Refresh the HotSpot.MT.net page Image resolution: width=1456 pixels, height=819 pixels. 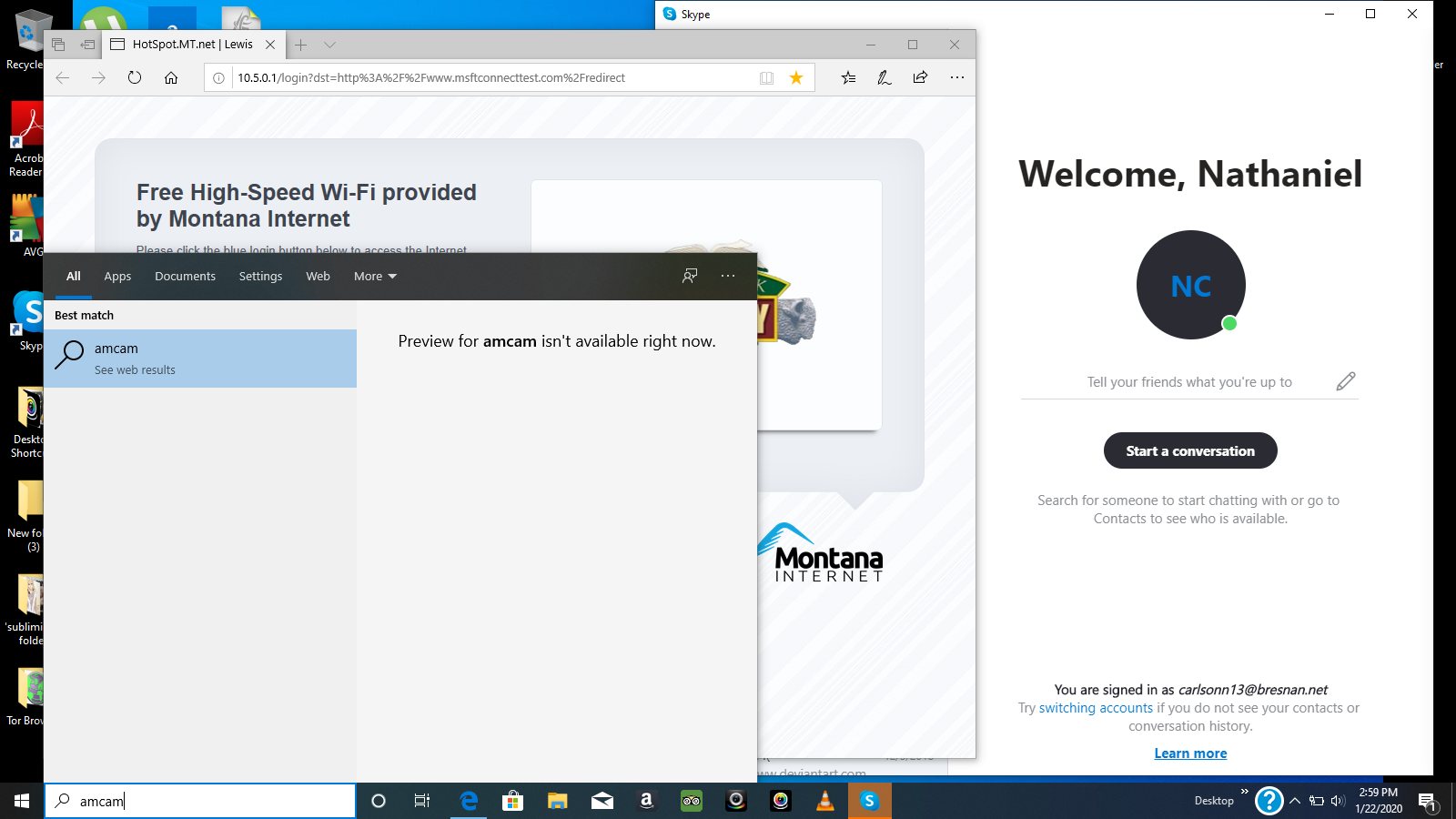coord(135,77)
